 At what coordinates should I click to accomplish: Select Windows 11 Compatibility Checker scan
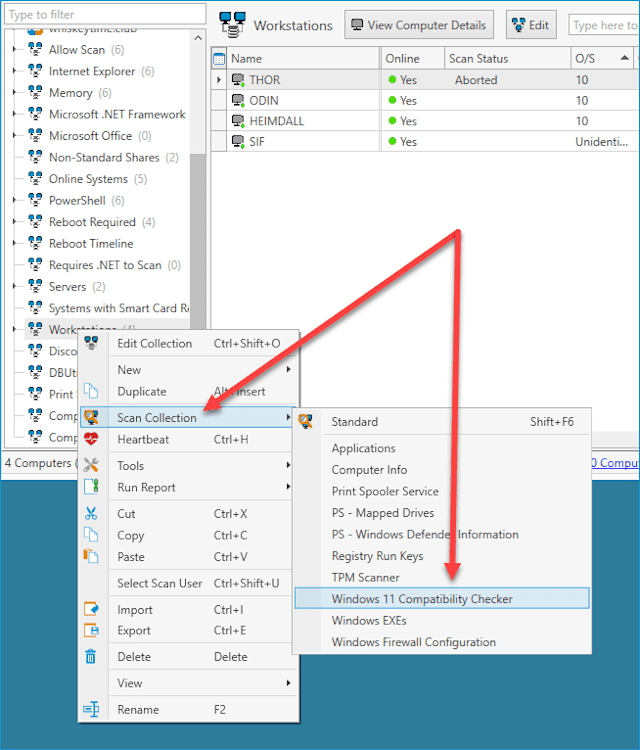coord(442,598)
